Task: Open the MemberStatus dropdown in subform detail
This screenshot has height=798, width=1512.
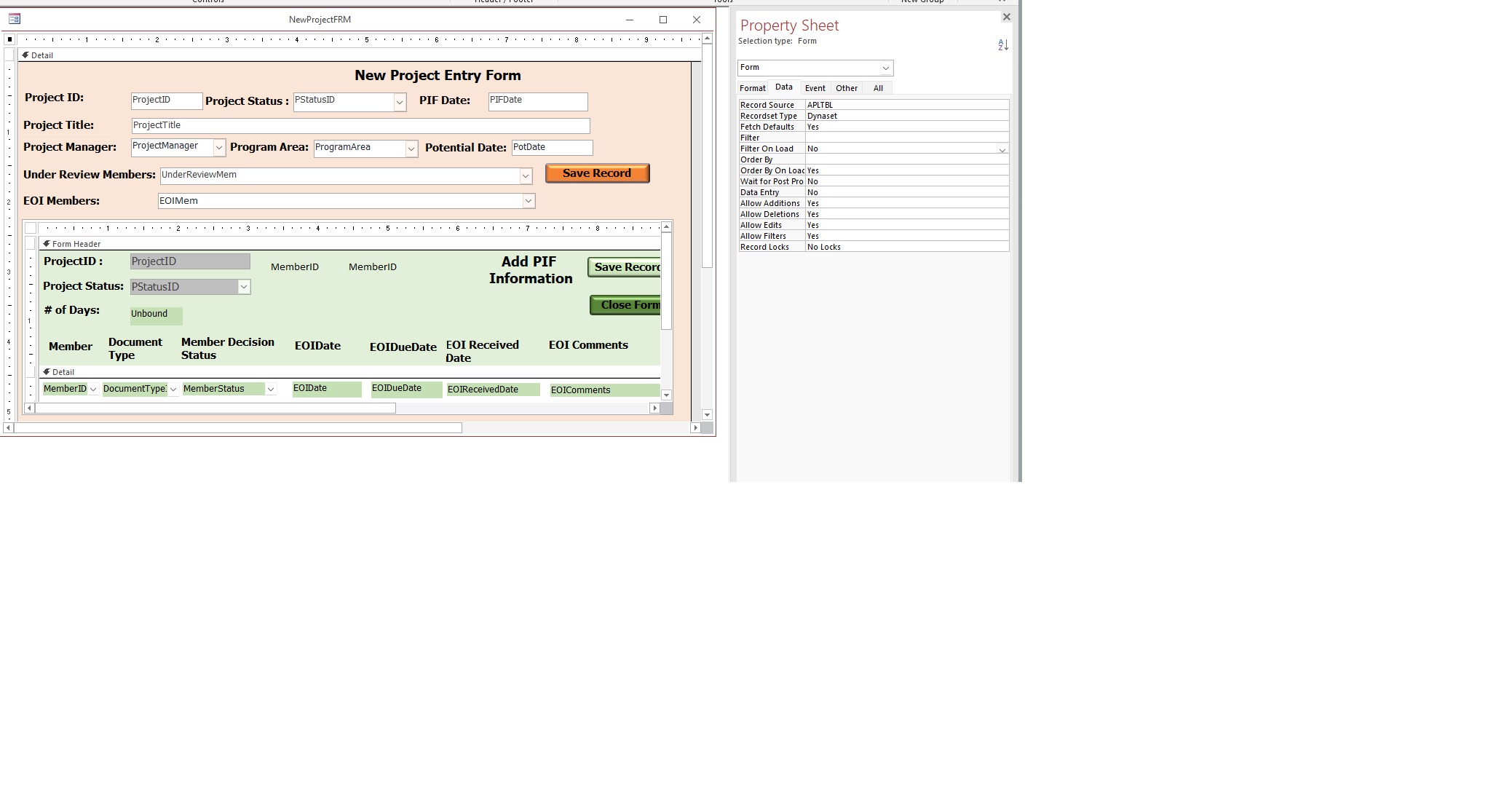Action: tap(270, 389)
